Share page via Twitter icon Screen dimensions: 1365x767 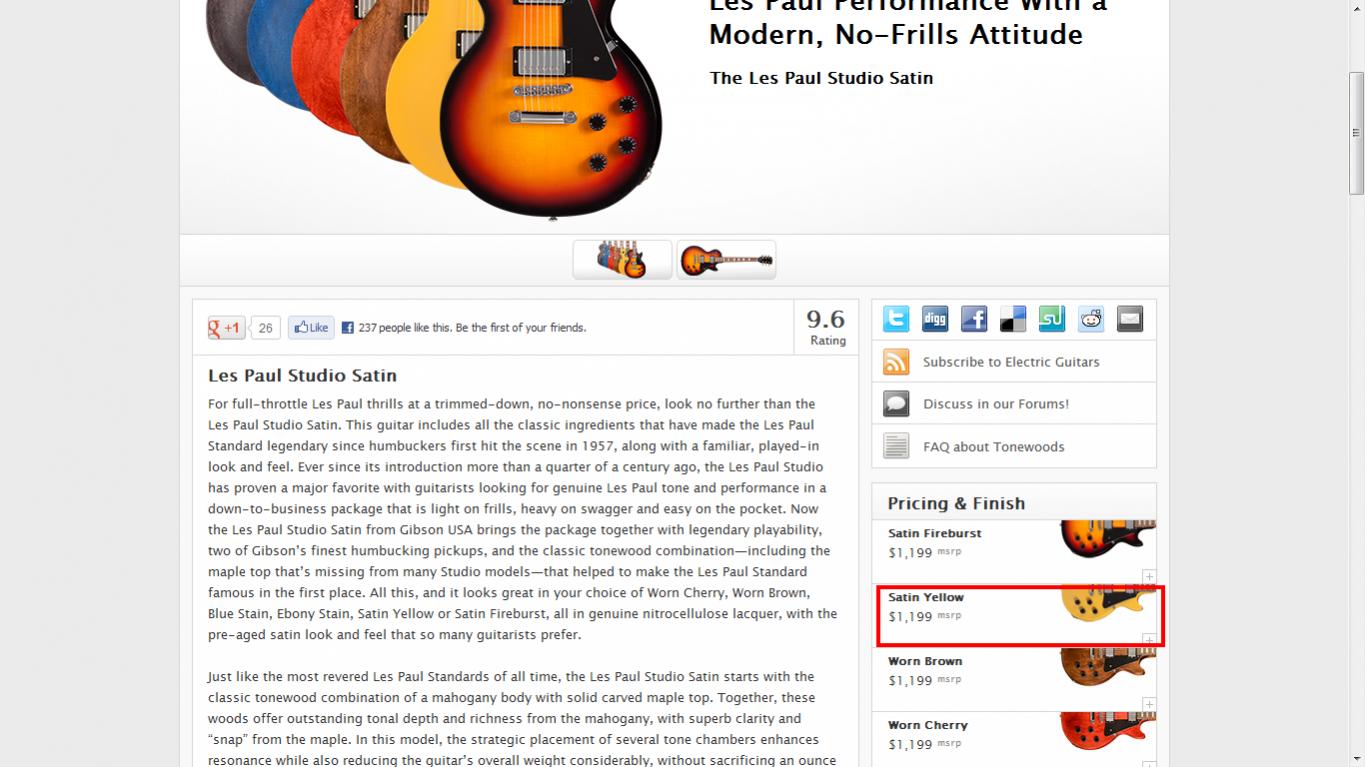click(896, 319)
